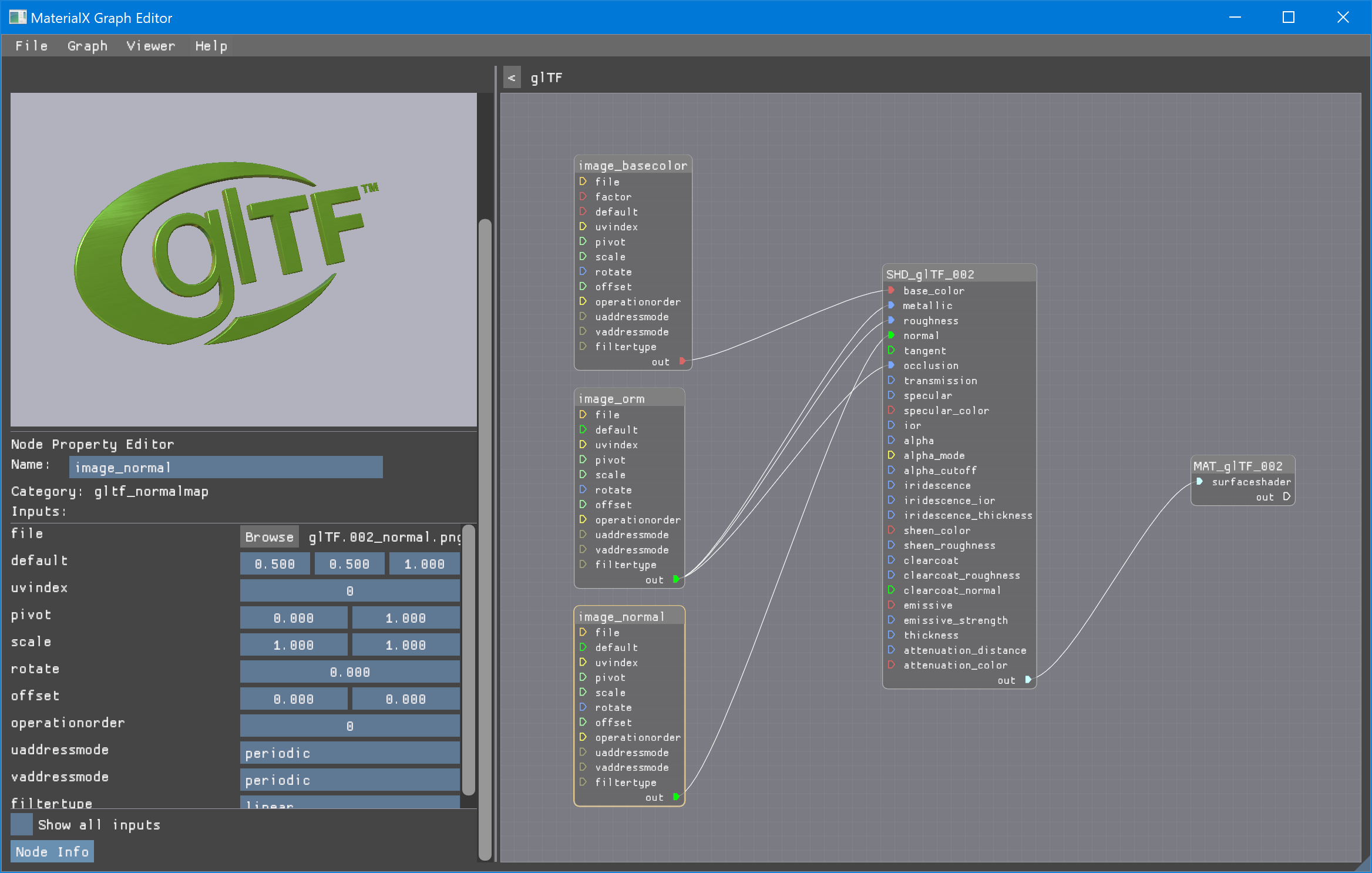This screenshot has width=1372, height=873.
Task: Click the surfaceshader input pin on MAT_glTF_002
Action: pyautogui.click(x=1199, y=481)
